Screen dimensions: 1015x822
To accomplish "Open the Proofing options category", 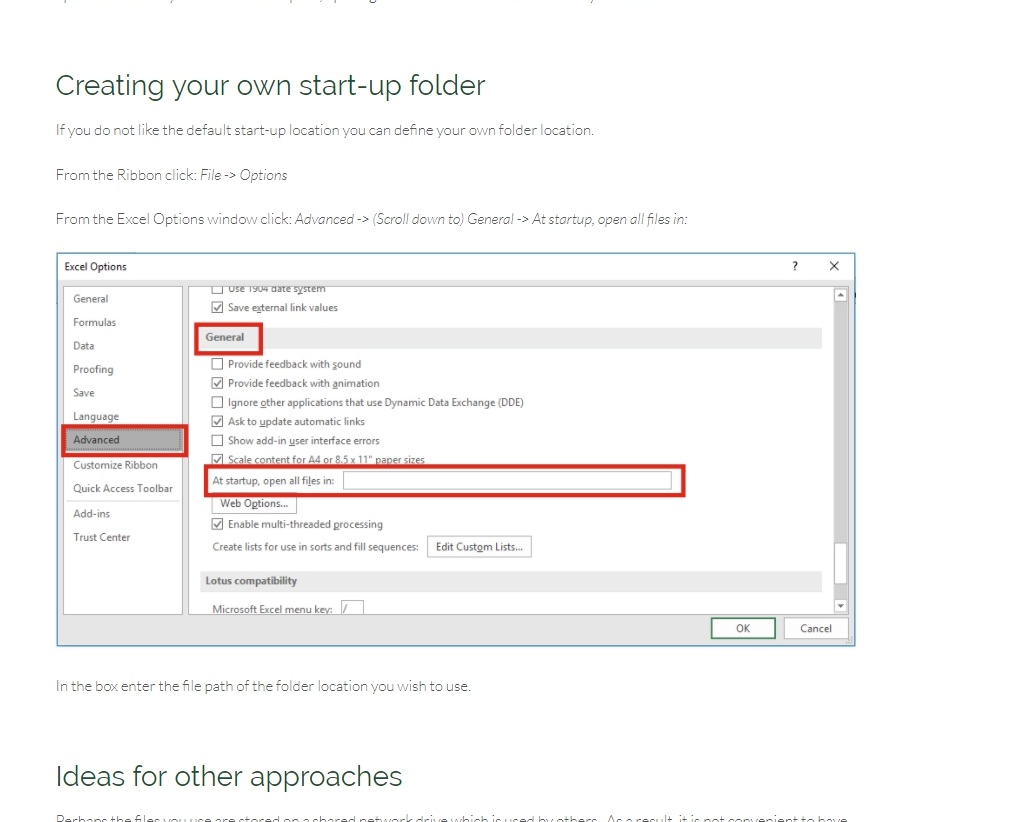I will click(93, 369).
